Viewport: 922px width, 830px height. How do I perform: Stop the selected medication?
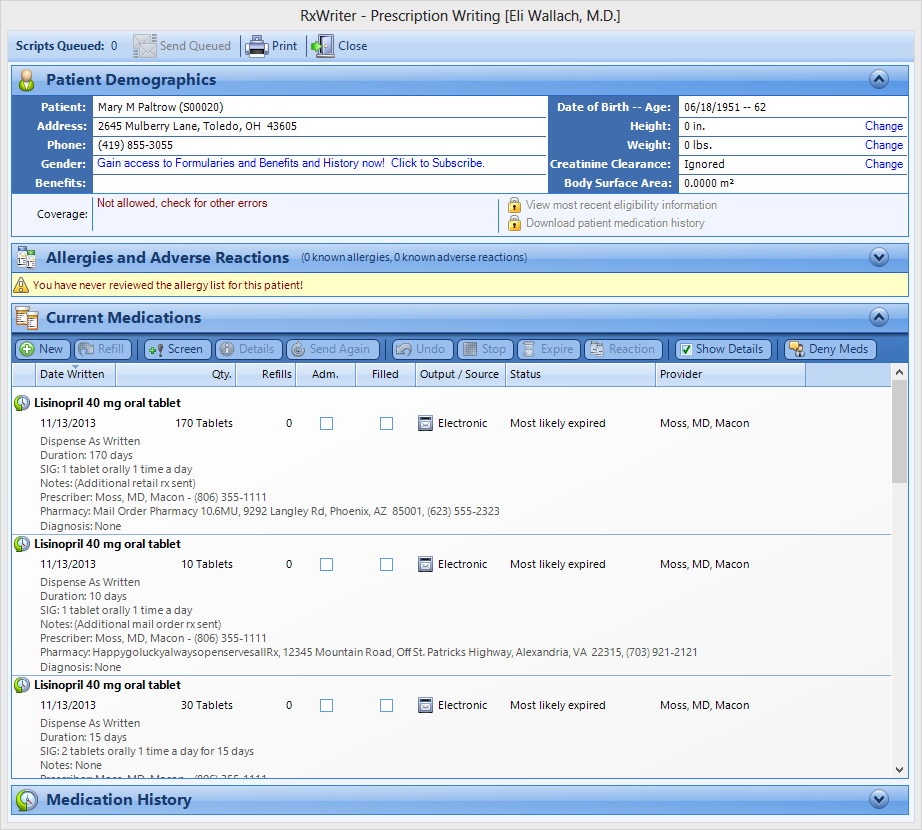(486, 349)
